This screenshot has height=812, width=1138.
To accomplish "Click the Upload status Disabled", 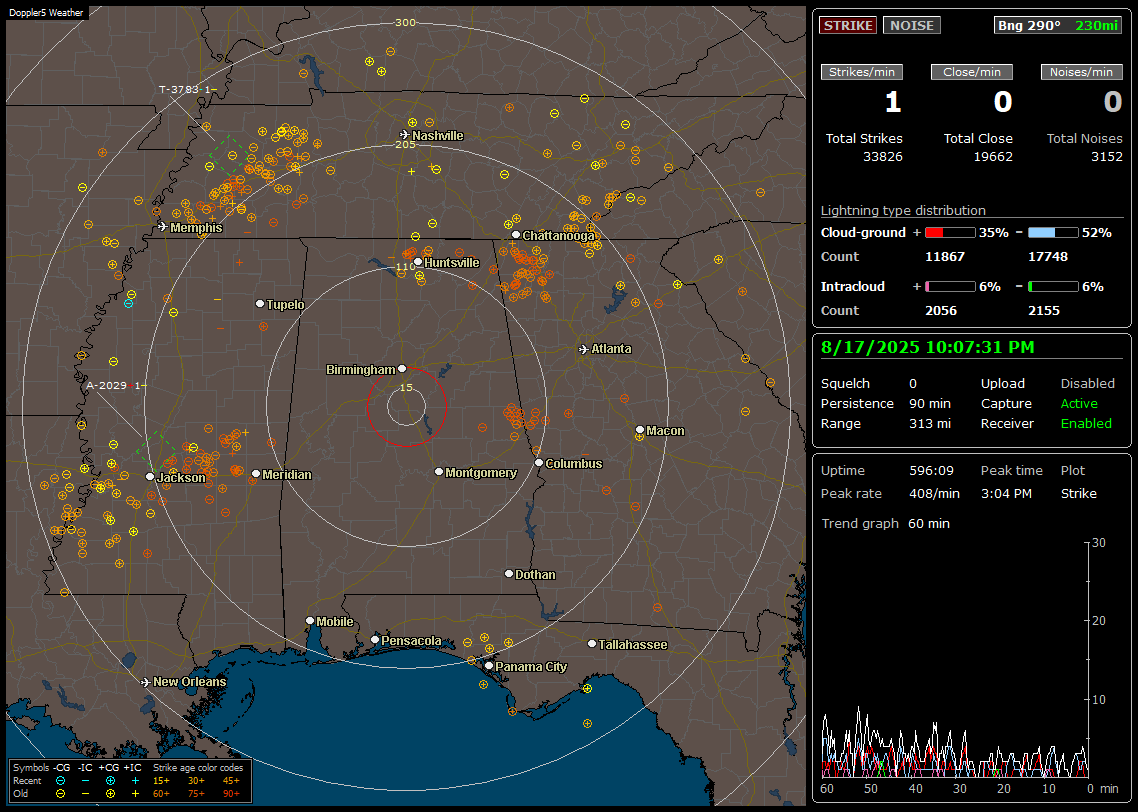I will (x=1087, y=384).
